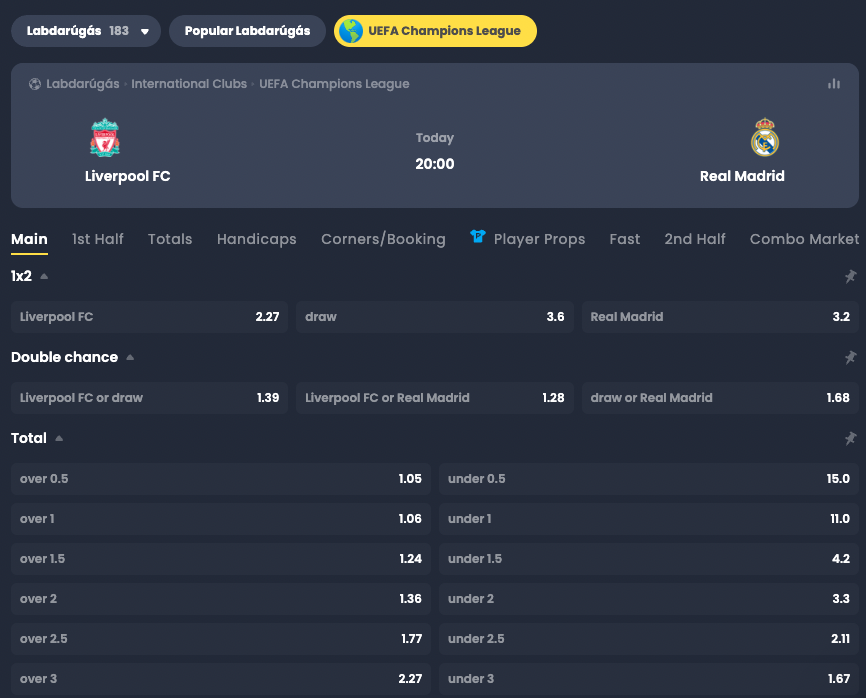Switch to the Player Props tab
This screenshot has height=698, width=866.
click(x=539, y=239)
